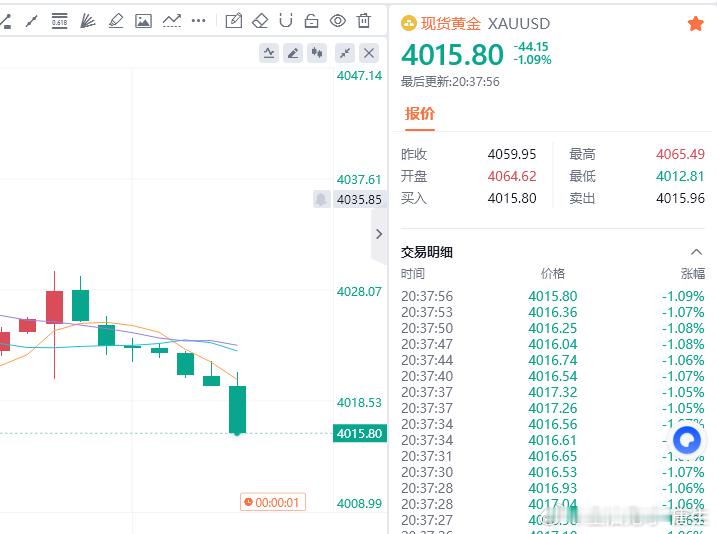Click the gold instrument icon

409,23
